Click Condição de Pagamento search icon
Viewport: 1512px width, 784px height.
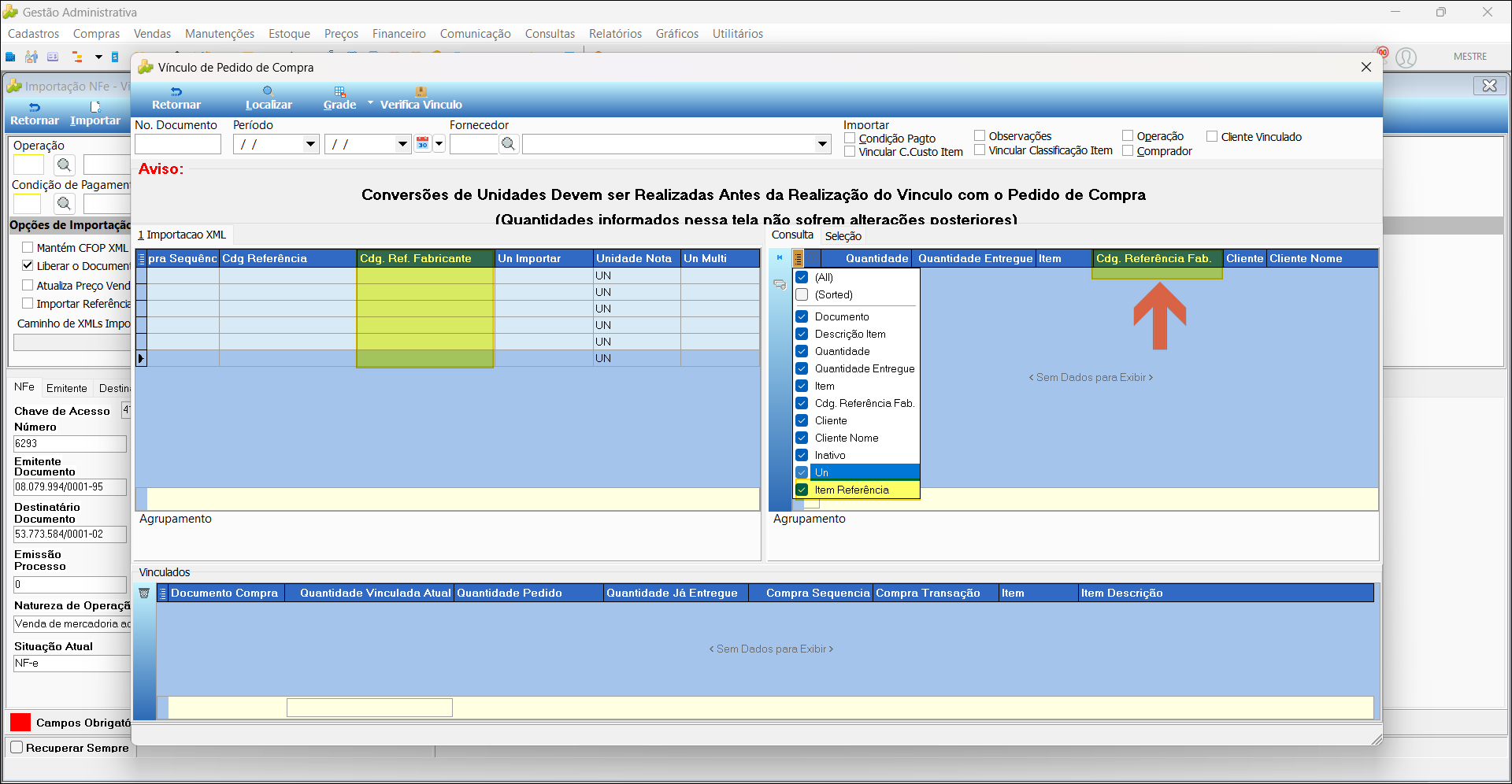[64, 204]
